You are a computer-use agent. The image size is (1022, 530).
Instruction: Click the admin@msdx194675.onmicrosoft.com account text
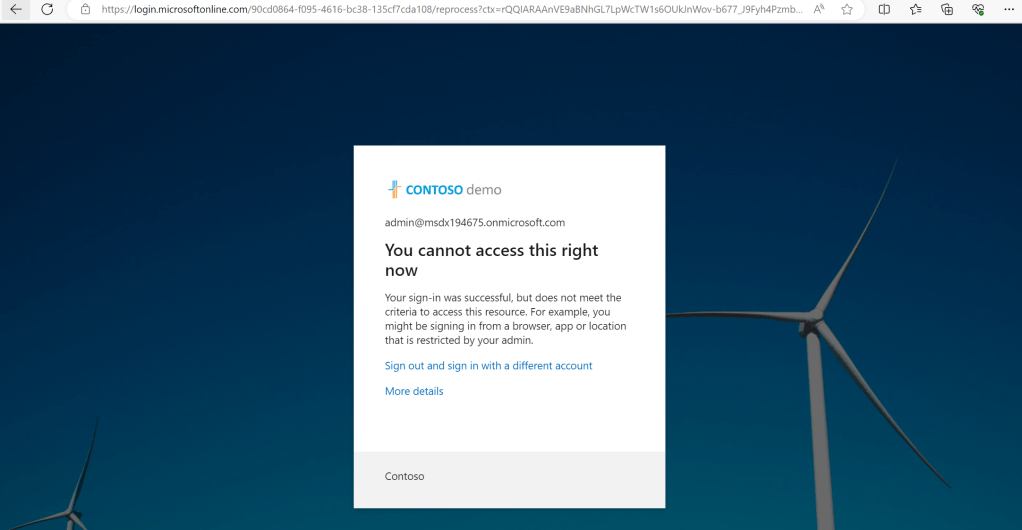click(475, 223)
